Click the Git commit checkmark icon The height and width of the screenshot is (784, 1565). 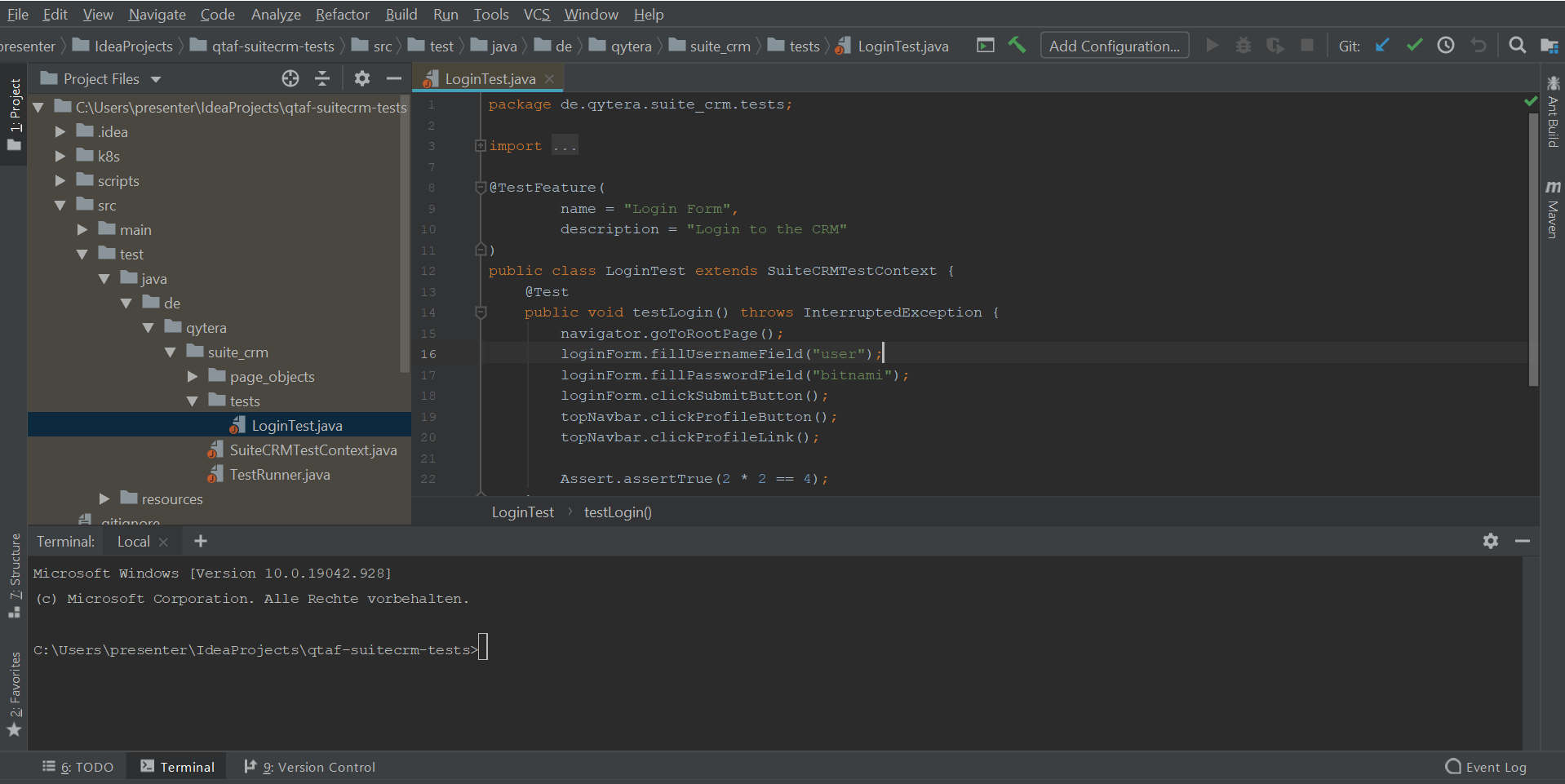(1414, 46)
